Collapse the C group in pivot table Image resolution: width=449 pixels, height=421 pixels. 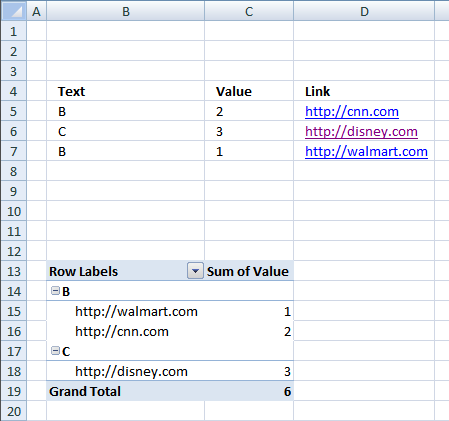point(55,351)
